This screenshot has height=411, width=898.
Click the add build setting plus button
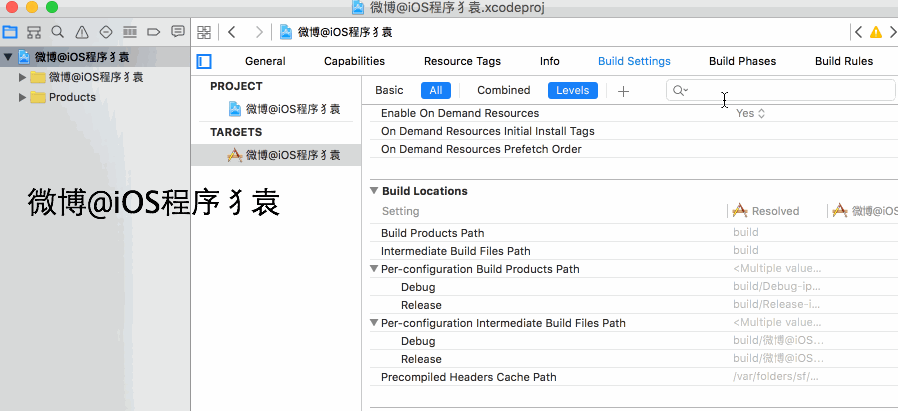(623, 91)
